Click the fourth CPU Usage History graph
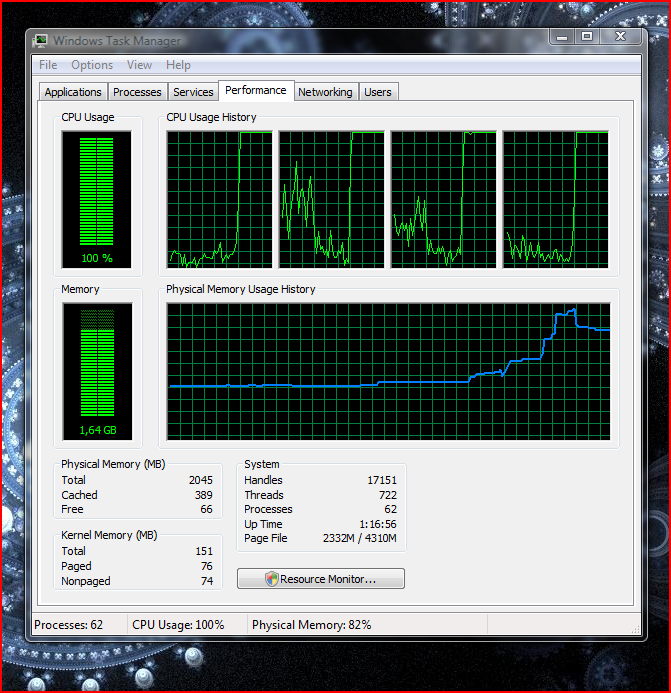 [x=555, y=199]
